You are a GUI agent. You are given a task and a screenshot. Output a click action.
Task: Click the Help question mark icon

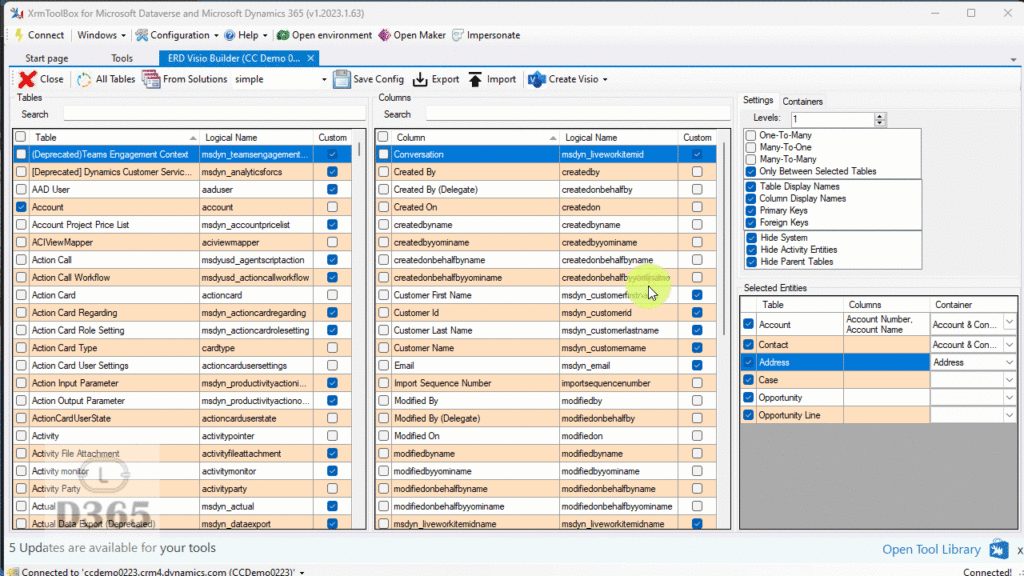(x=229, y=35)
